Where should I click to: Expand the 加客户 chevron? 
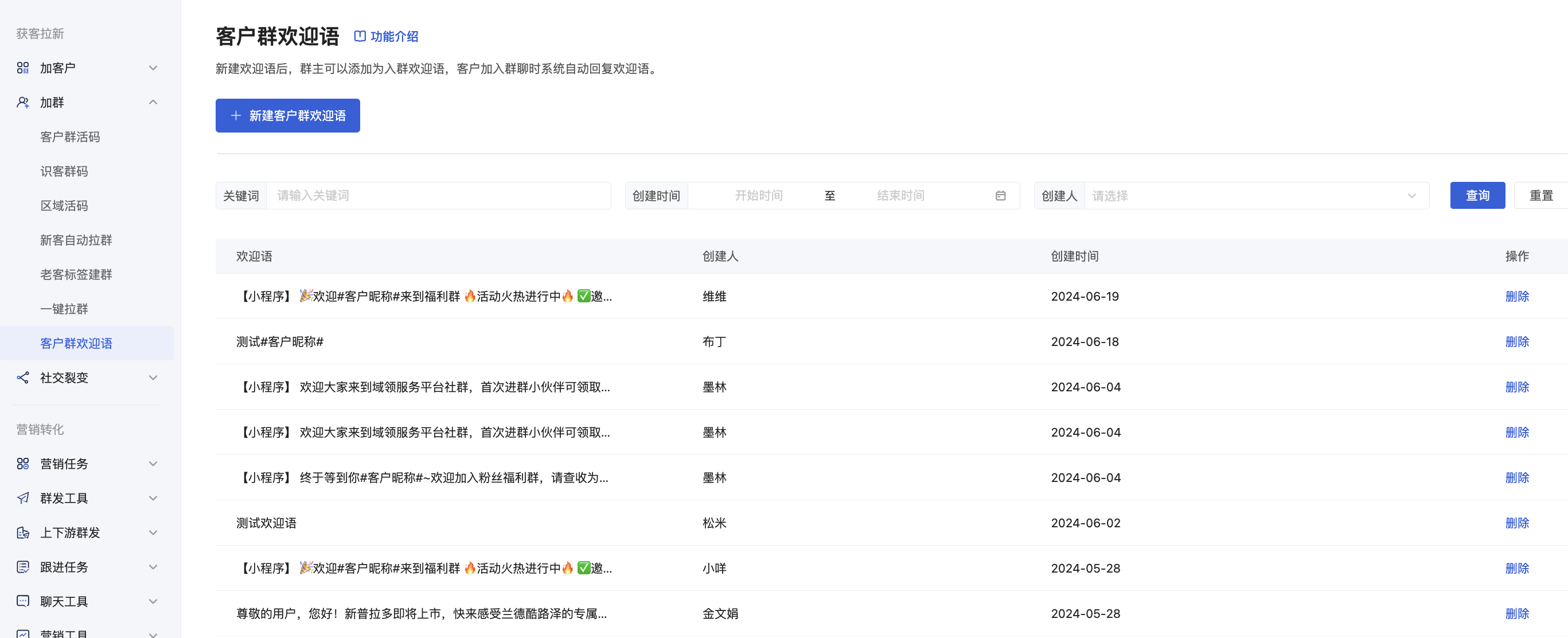(153, 68)
